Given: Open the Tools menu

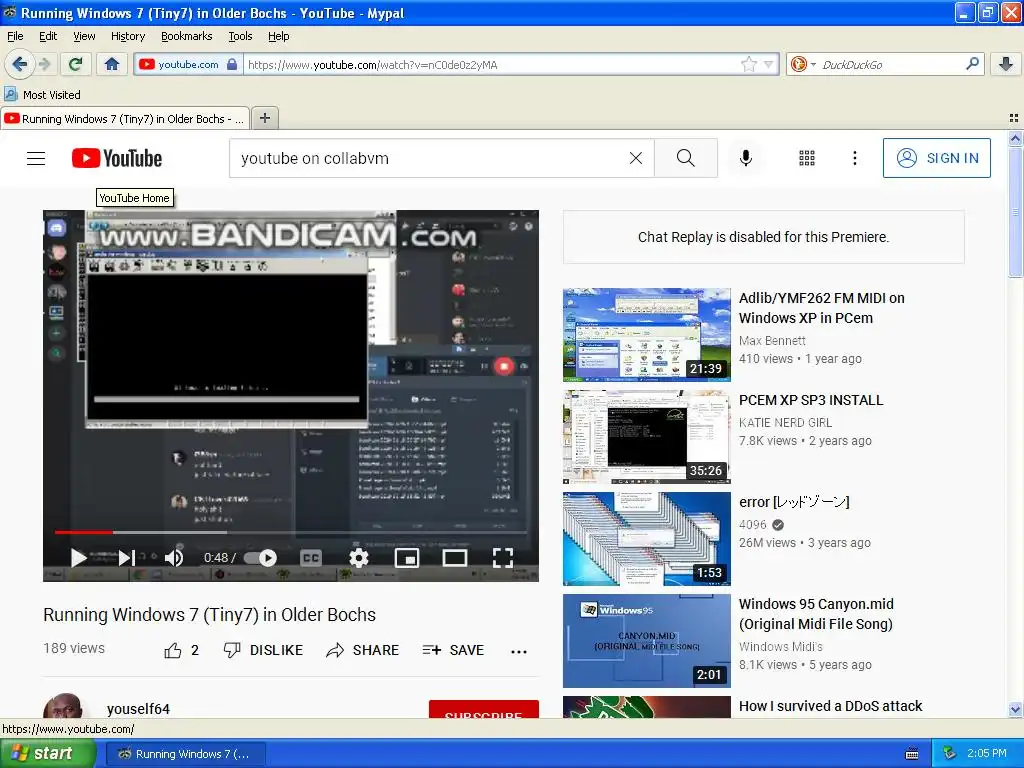Looking at the screenshot, I should coord(240,36).
